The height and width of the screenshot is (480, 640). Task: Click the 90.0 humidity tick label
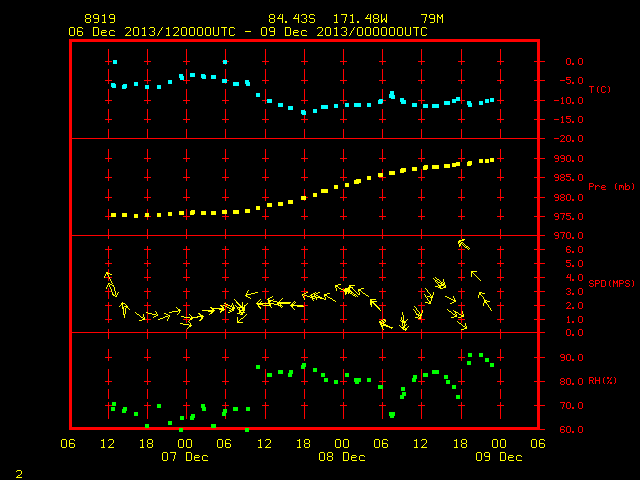pos(571,358)
